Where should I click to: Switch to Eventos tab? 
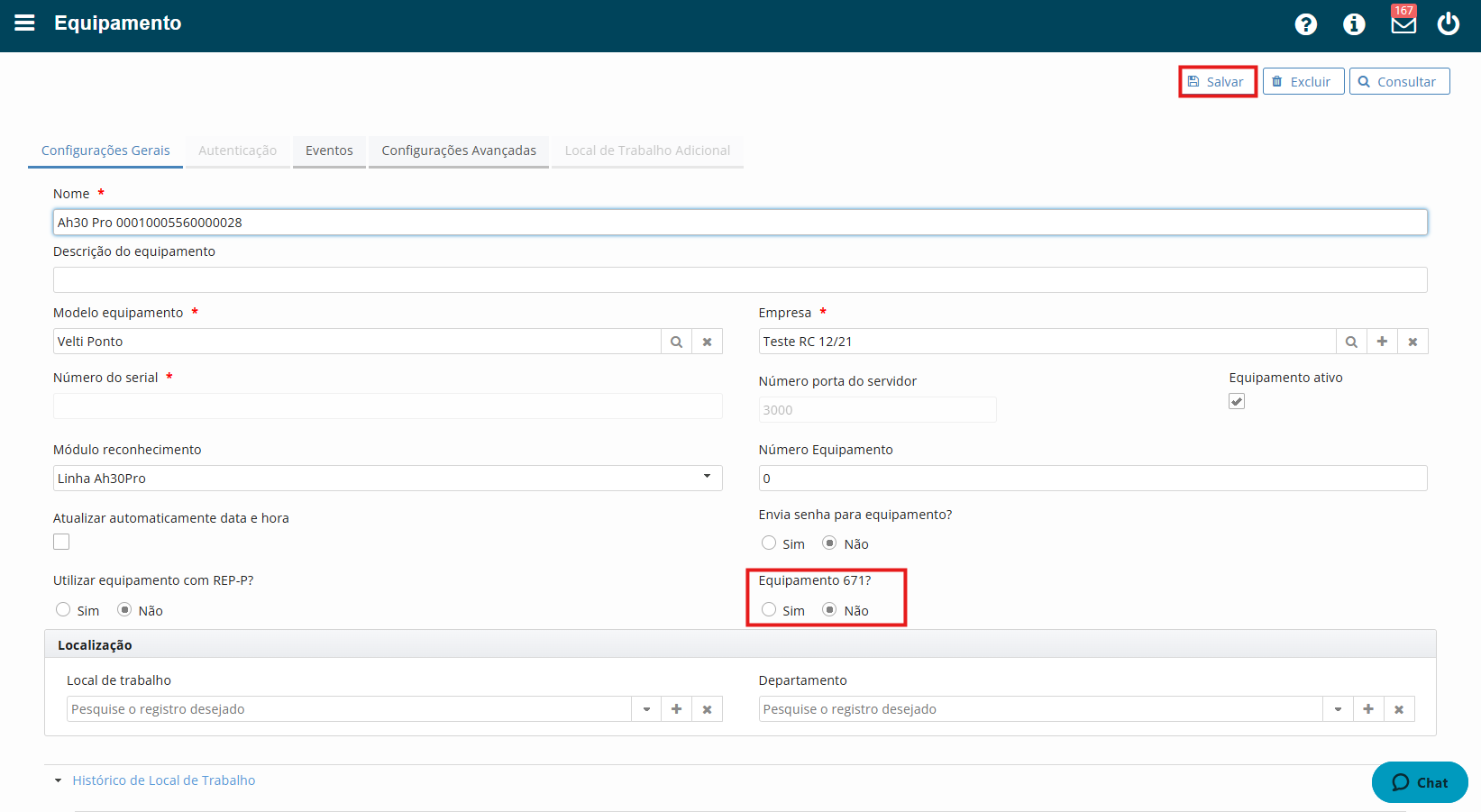coord(329,151)
